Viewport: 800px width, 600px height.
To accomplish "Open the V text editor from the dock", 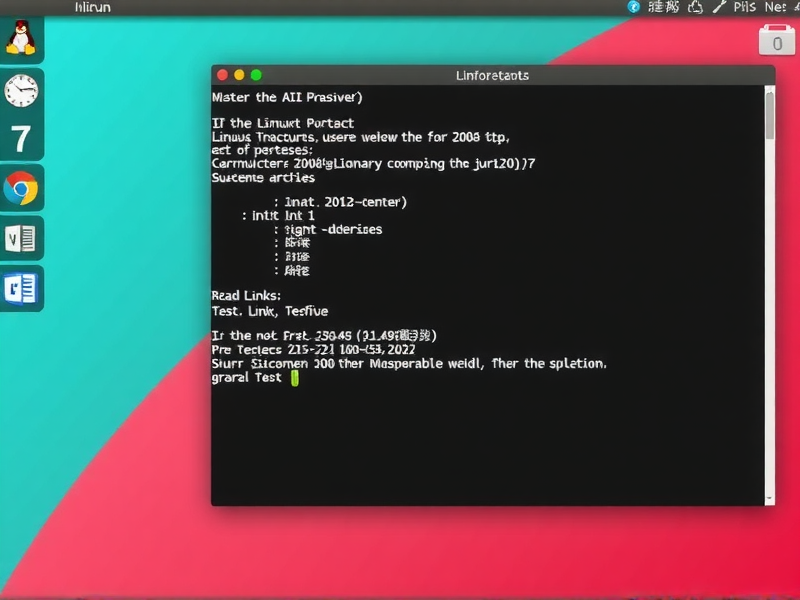I will pyautogui.click(x=22, y=238).
